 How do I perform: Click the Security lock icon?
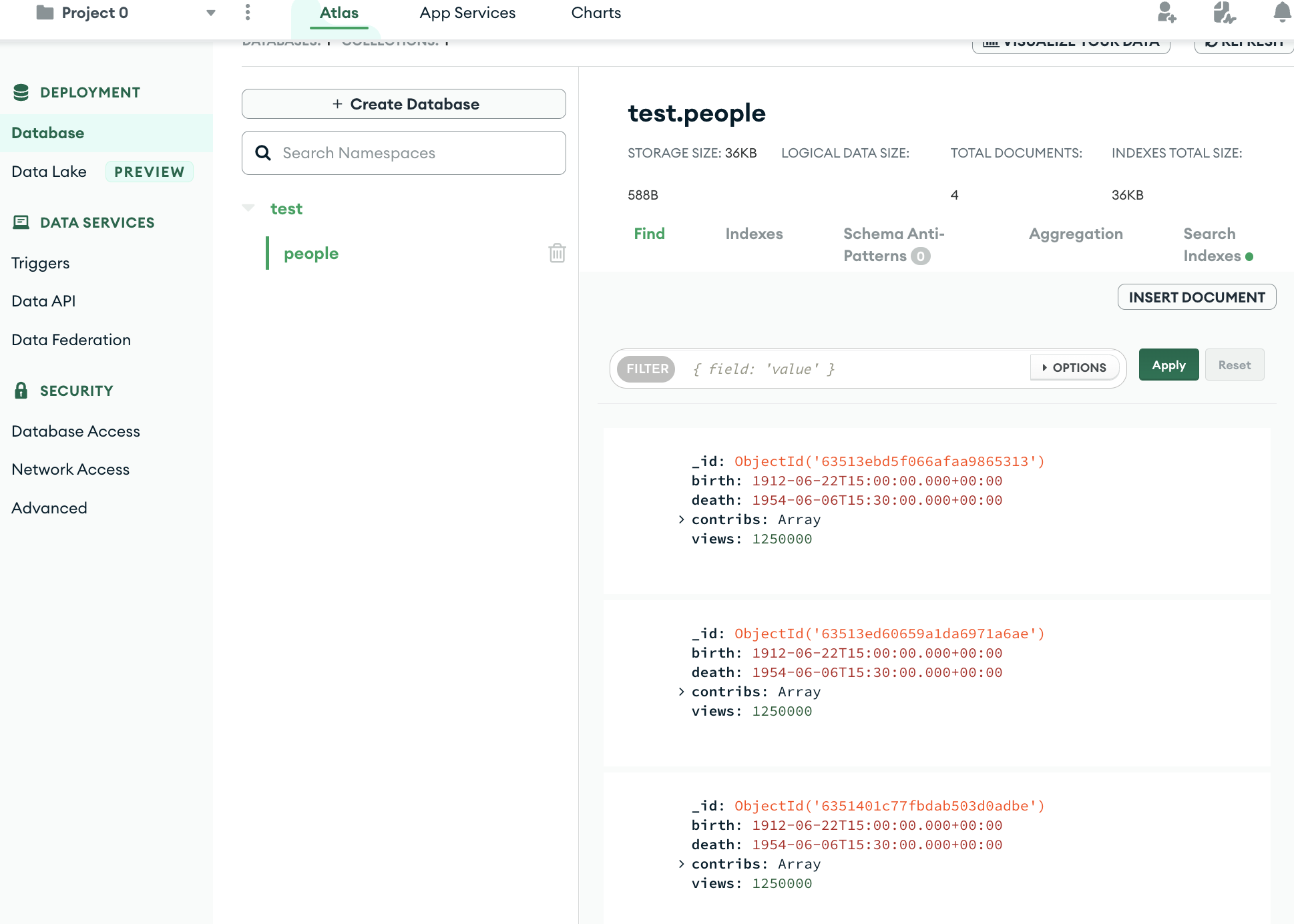pos(21,391)
